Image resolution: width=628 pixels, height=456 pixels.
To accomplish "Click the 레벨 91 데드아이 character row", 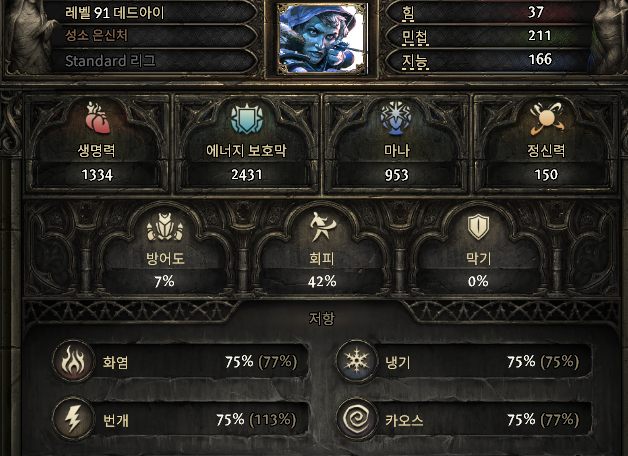I will pos(154,12).
